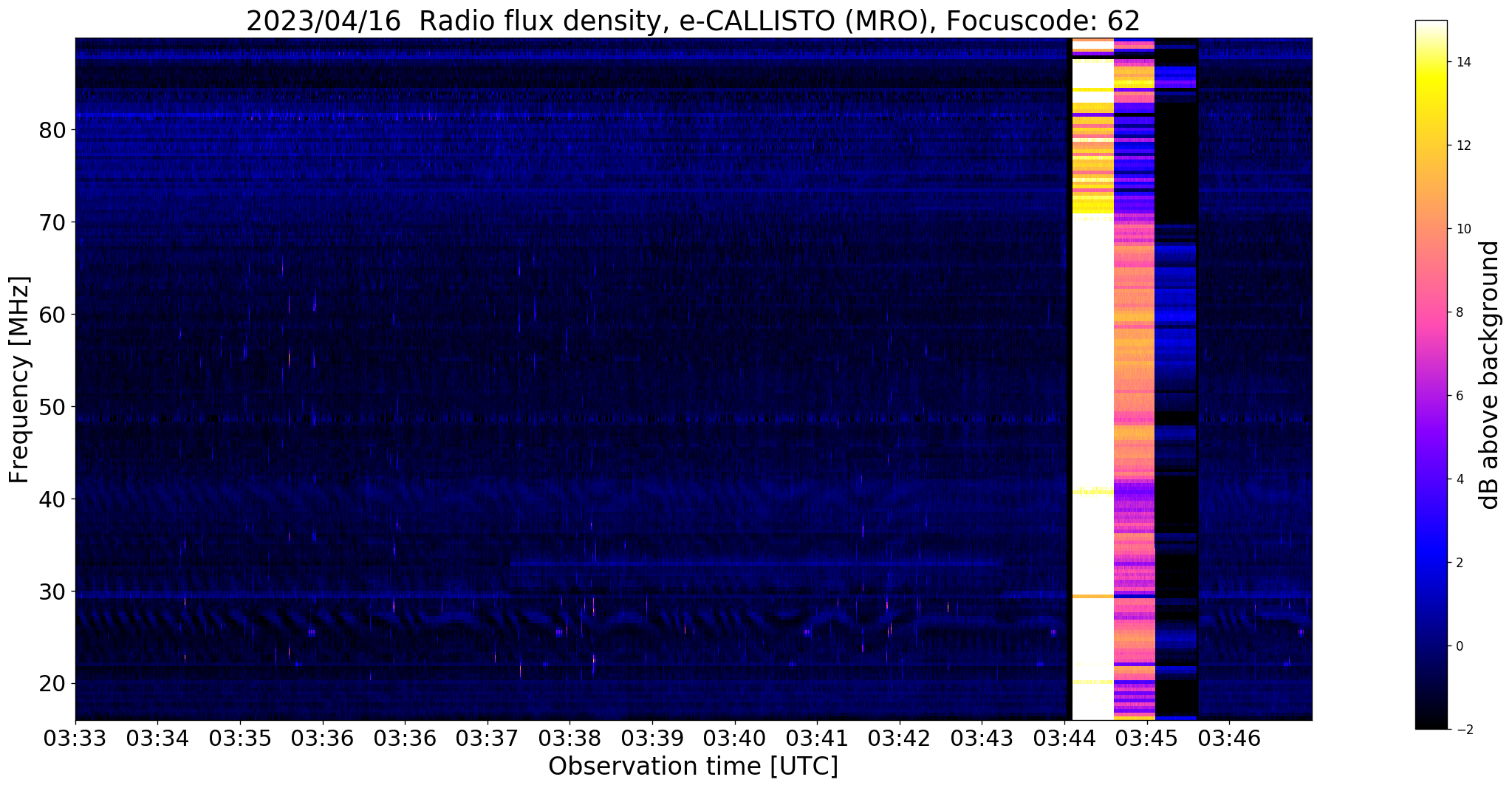Click the 'Frequency [MHz]' axis label
Image resolution: width=1512 pixels, height=788 pixels.
coord(20,380)
